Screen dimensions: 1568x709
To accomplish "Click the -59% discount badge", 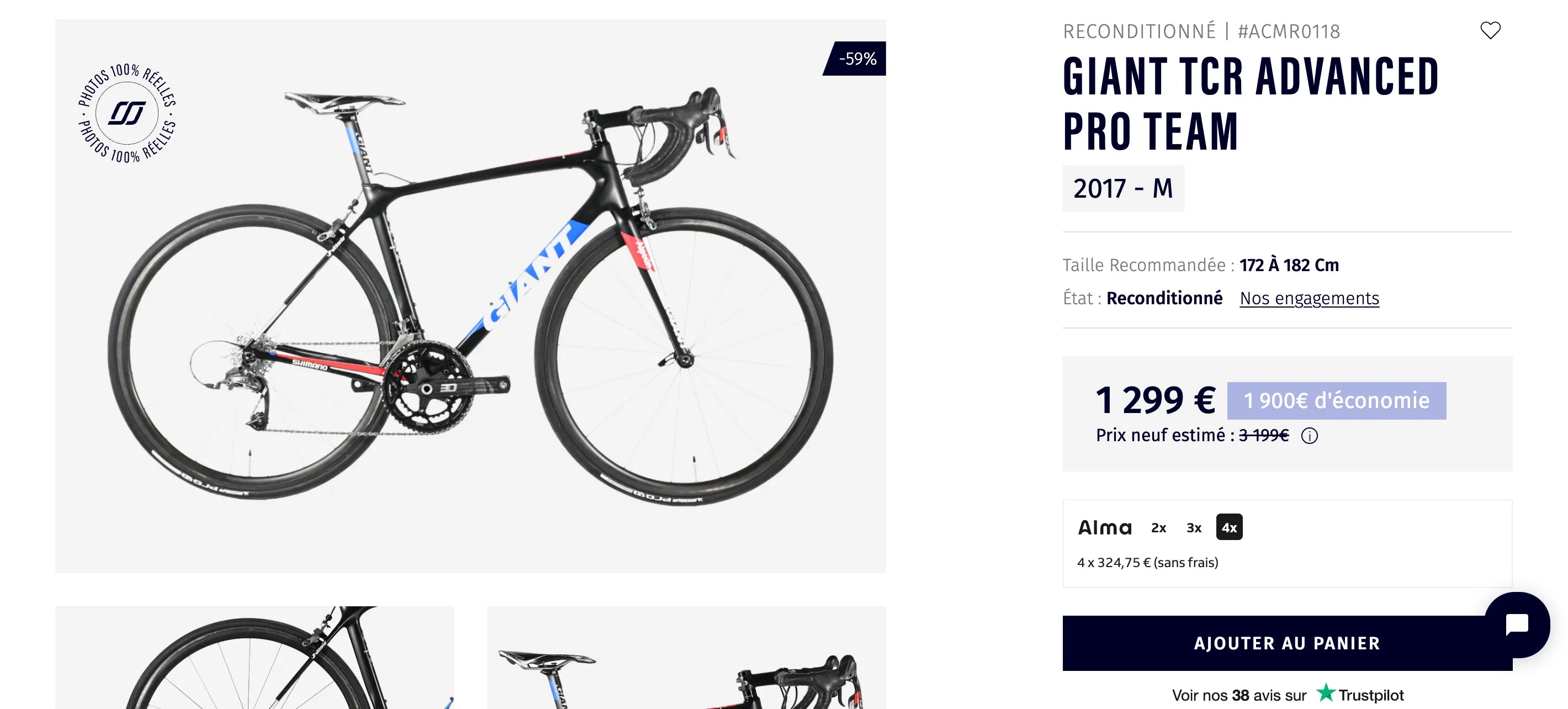I will coord(856,59).
